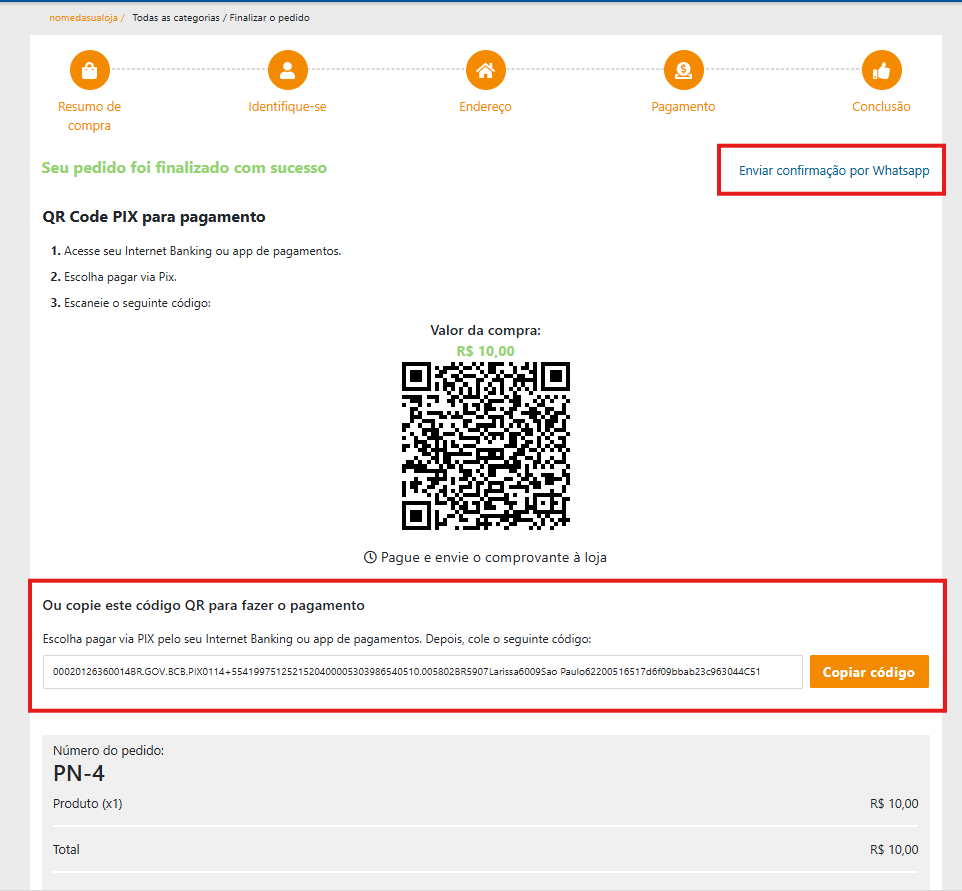Click the Pagamento money icon
This screenshot has width=962, height=891.
(x=683, y=70)
